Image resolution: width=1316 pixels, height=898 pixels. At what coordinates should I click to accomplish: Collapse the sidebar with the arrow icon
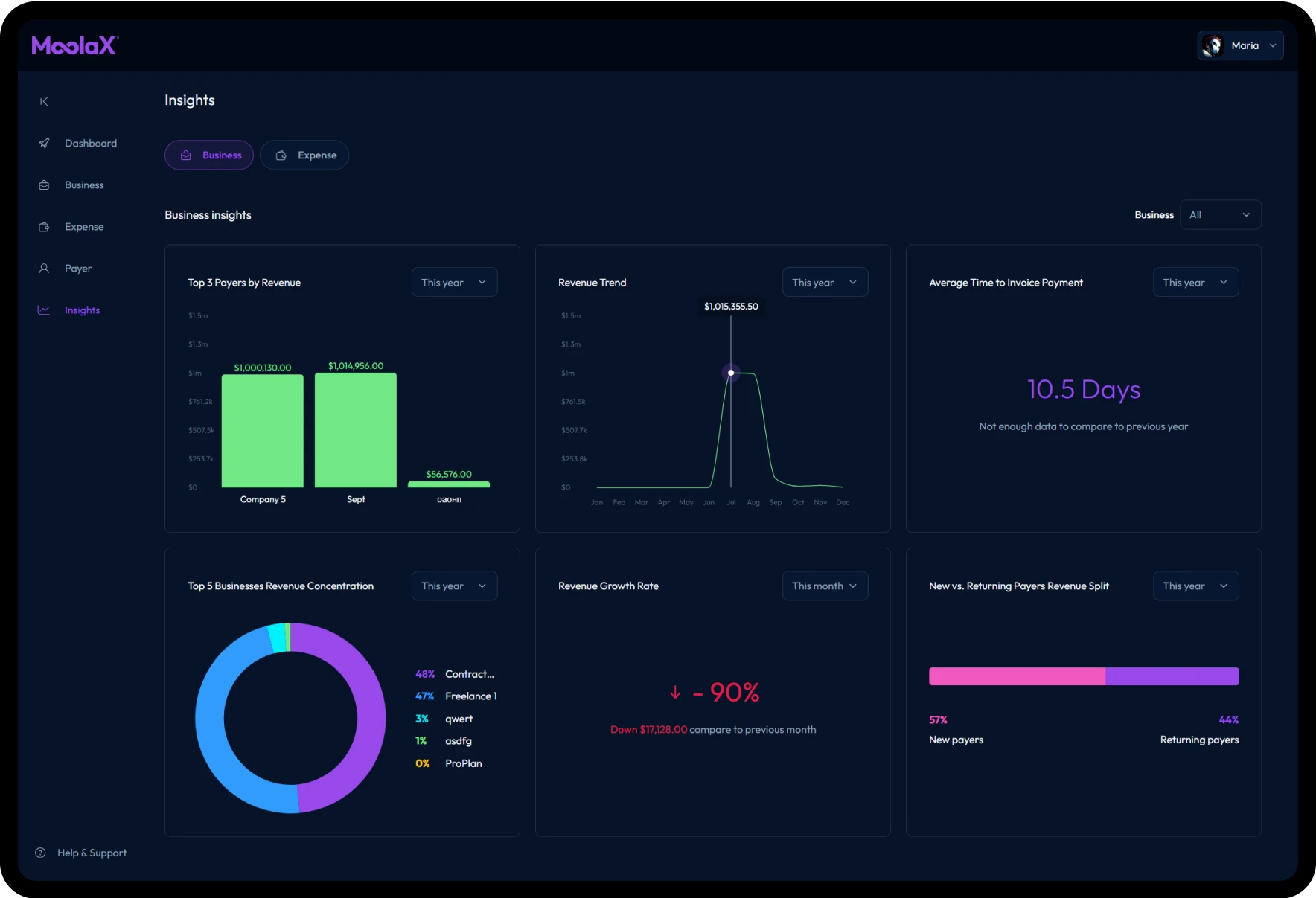pos(44,101)
